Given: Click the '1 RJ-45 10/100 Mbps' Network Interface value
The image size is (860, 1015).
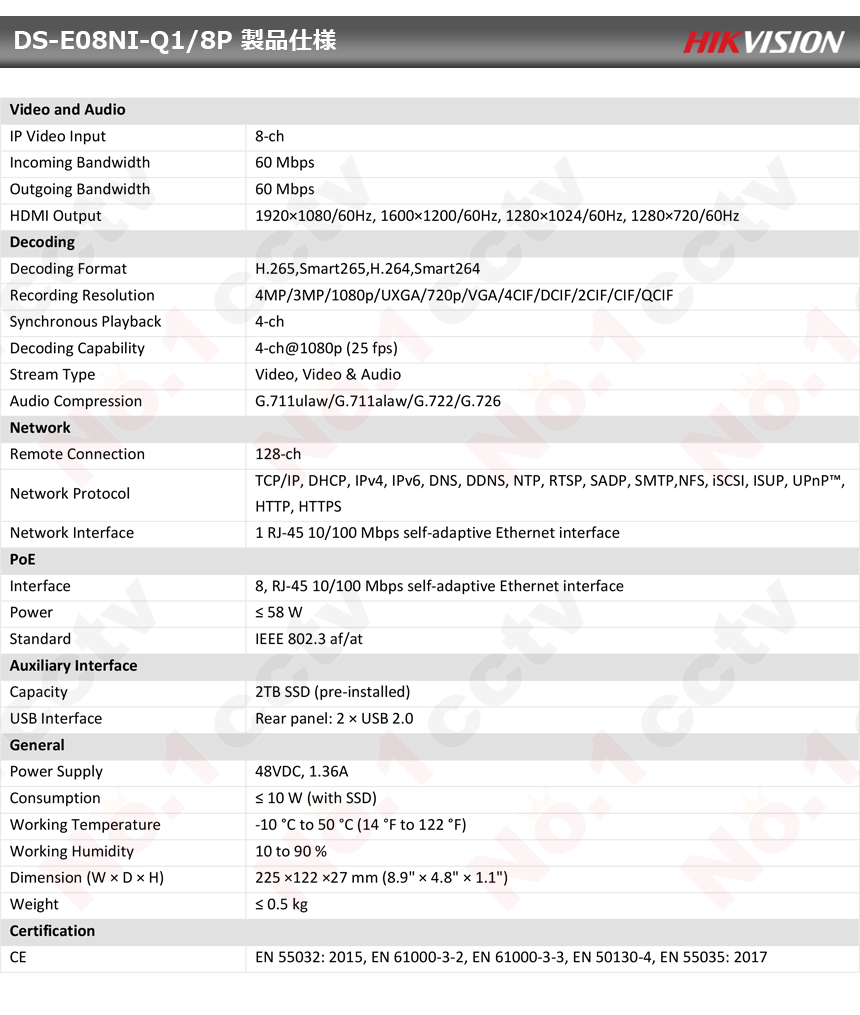Looking at the screenshot, I should [x=437, y=533].
